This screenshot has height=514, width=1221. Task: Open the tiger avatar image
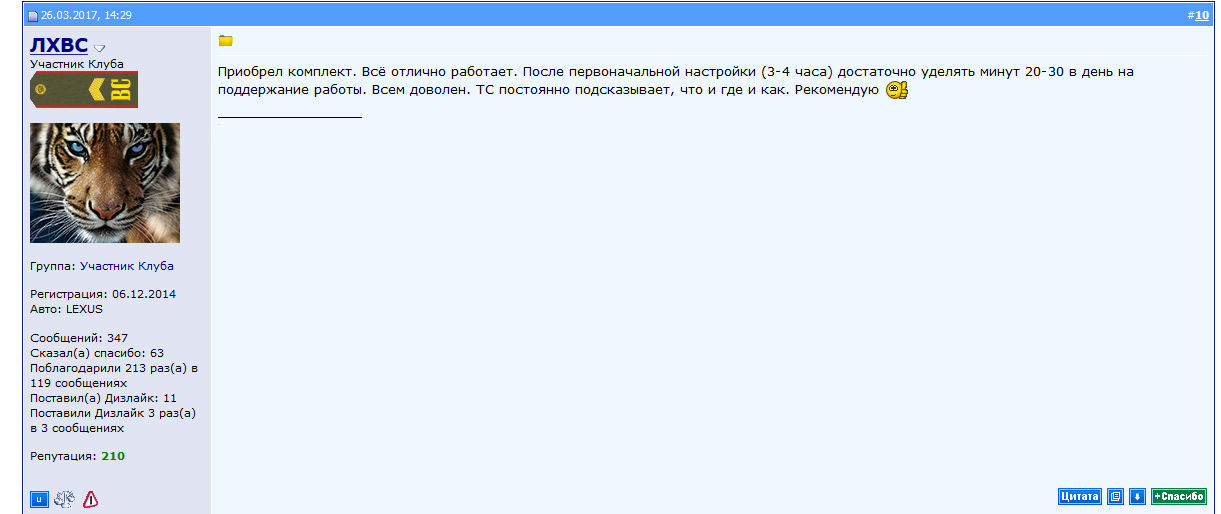[105, 183]
